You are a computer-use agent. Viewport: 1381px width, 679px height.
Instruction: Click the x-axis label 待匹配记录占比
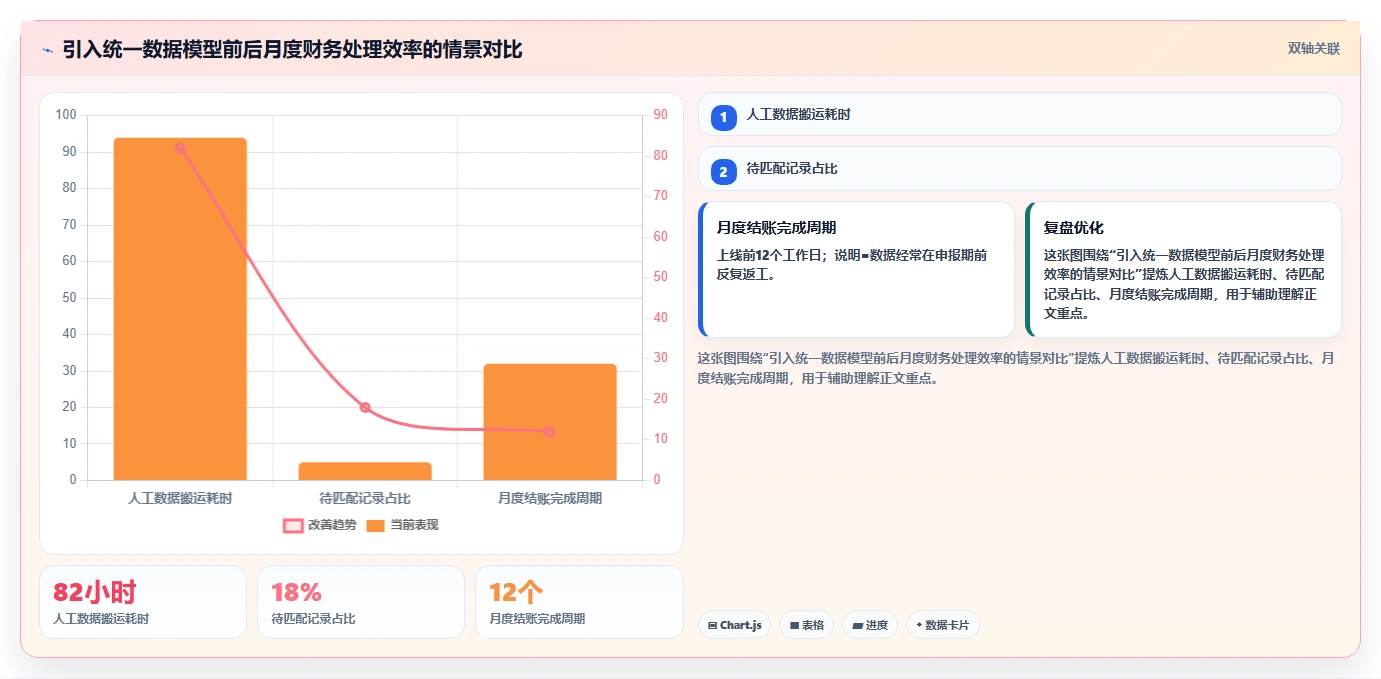[365, 497]
